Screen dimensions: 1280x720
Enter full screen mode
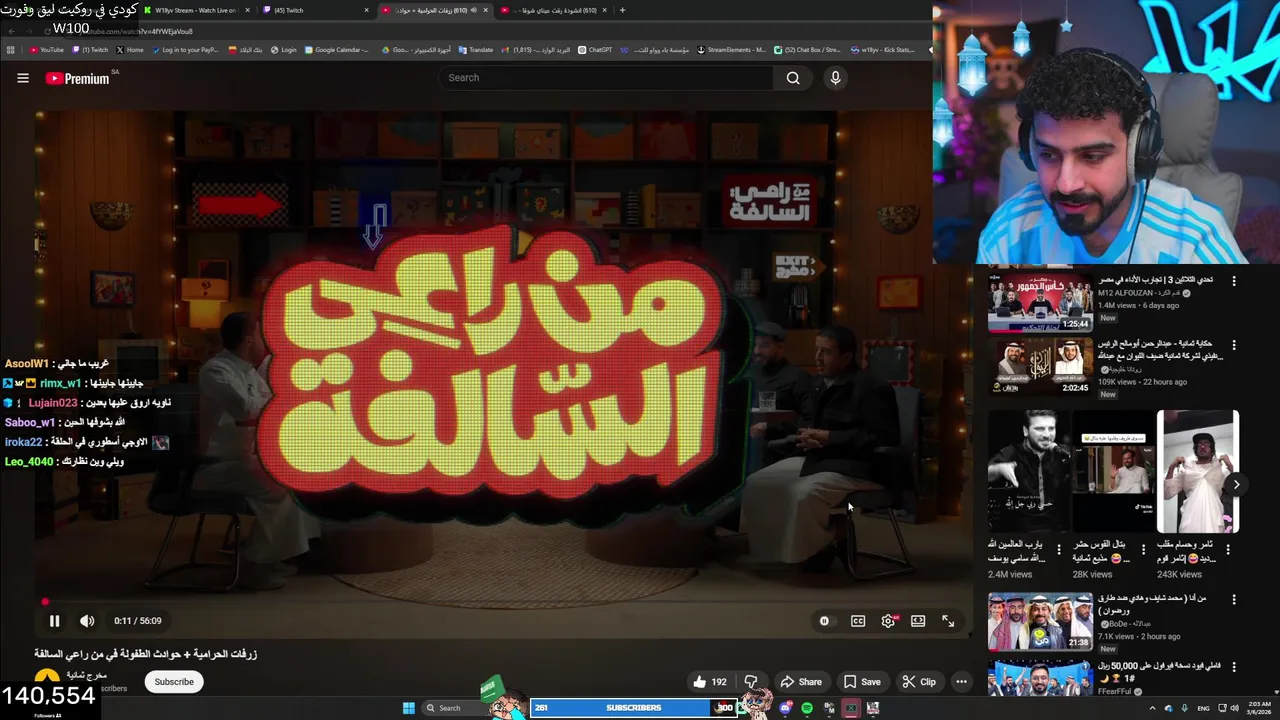pyautogui.click(x=948, y=621)
